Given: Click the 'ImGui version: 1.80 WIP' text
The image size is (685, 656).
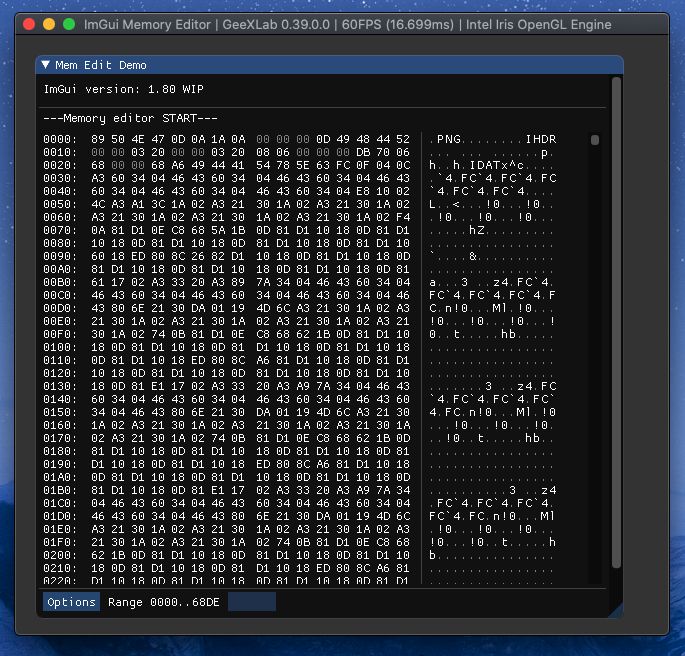Looking at the screenshot, I should point(124,89).
